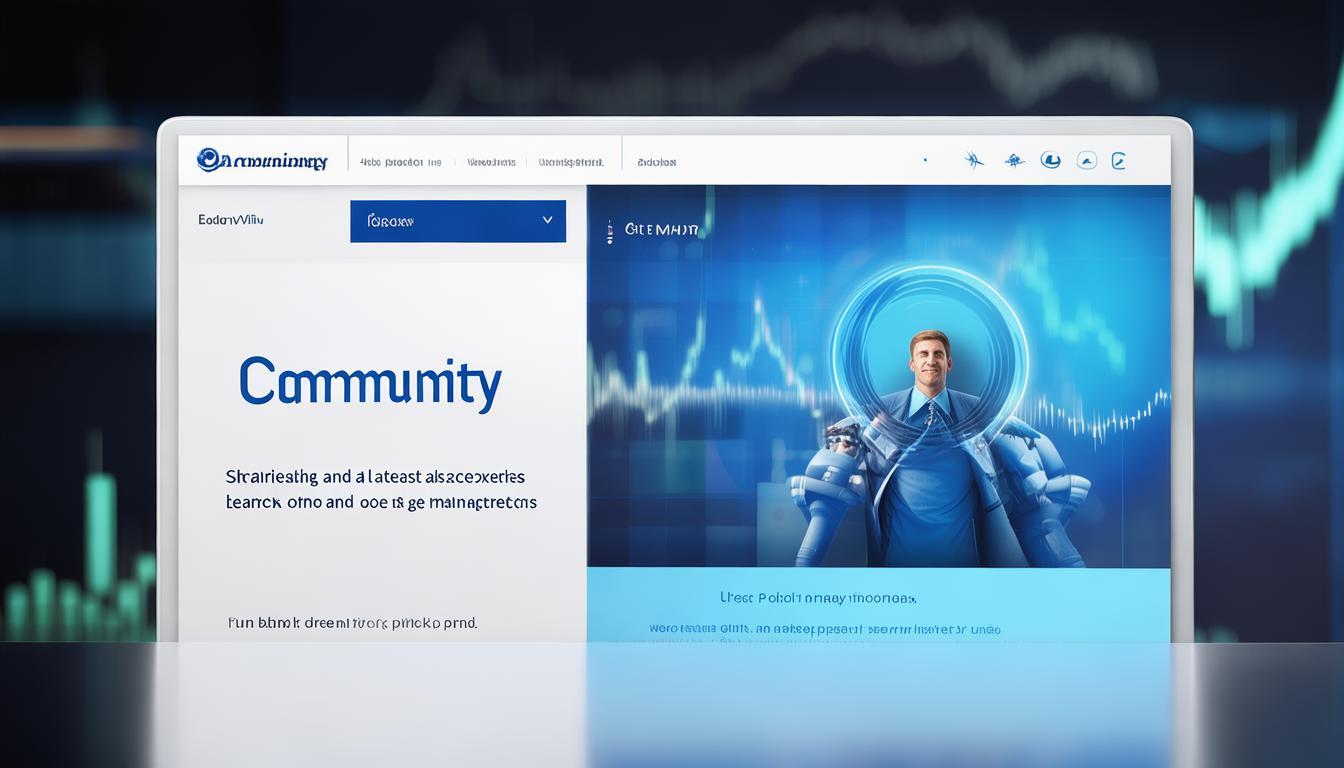Click the four-pointed star icon in header
The width and height of the screenshot is (1344, 768).
[x=974, y=160]
